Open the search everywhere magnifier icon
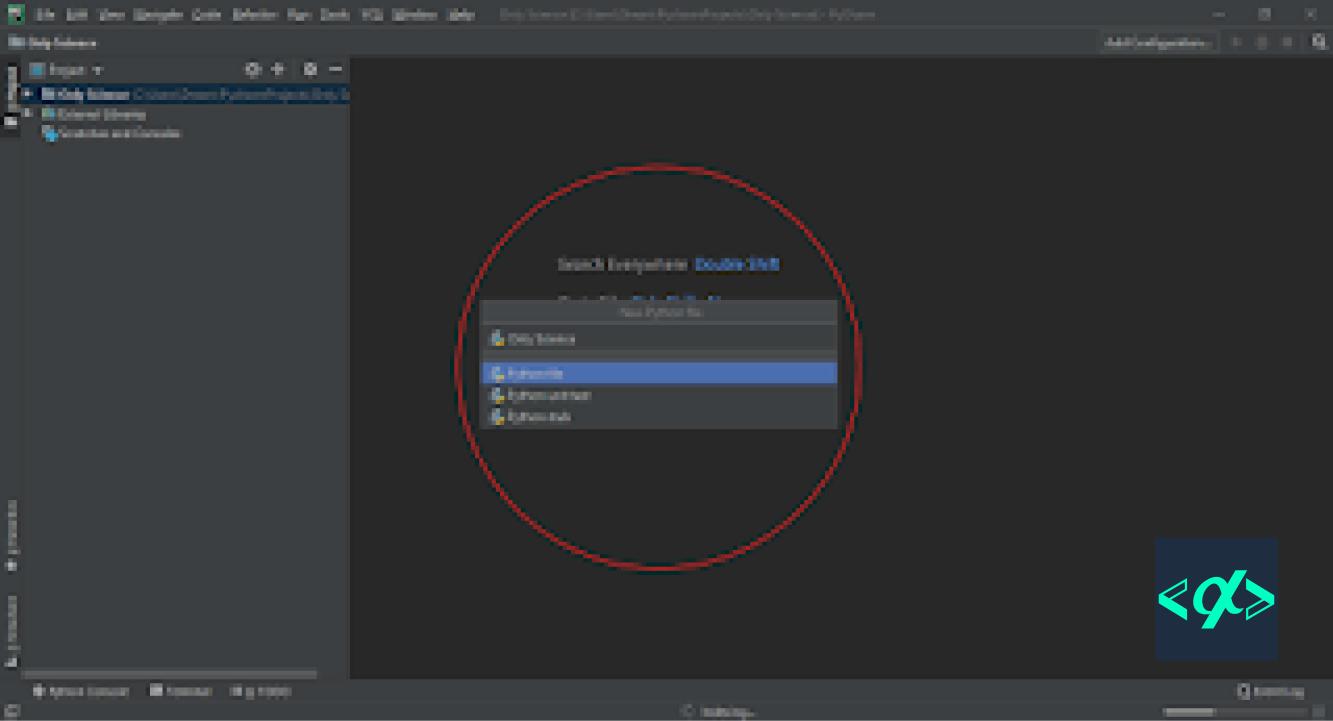 (1317, 42)
